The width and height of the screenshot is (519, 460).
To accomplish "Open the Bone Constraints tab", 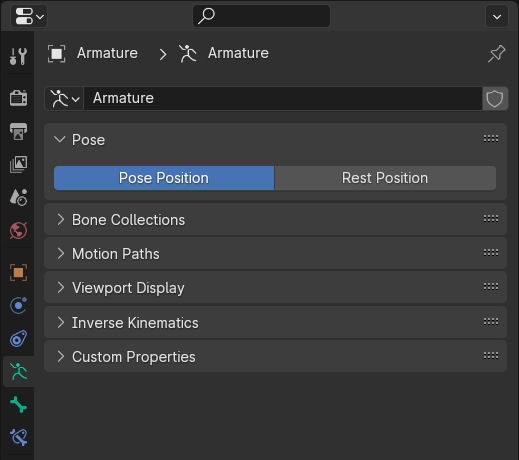I will coord(18,437).
